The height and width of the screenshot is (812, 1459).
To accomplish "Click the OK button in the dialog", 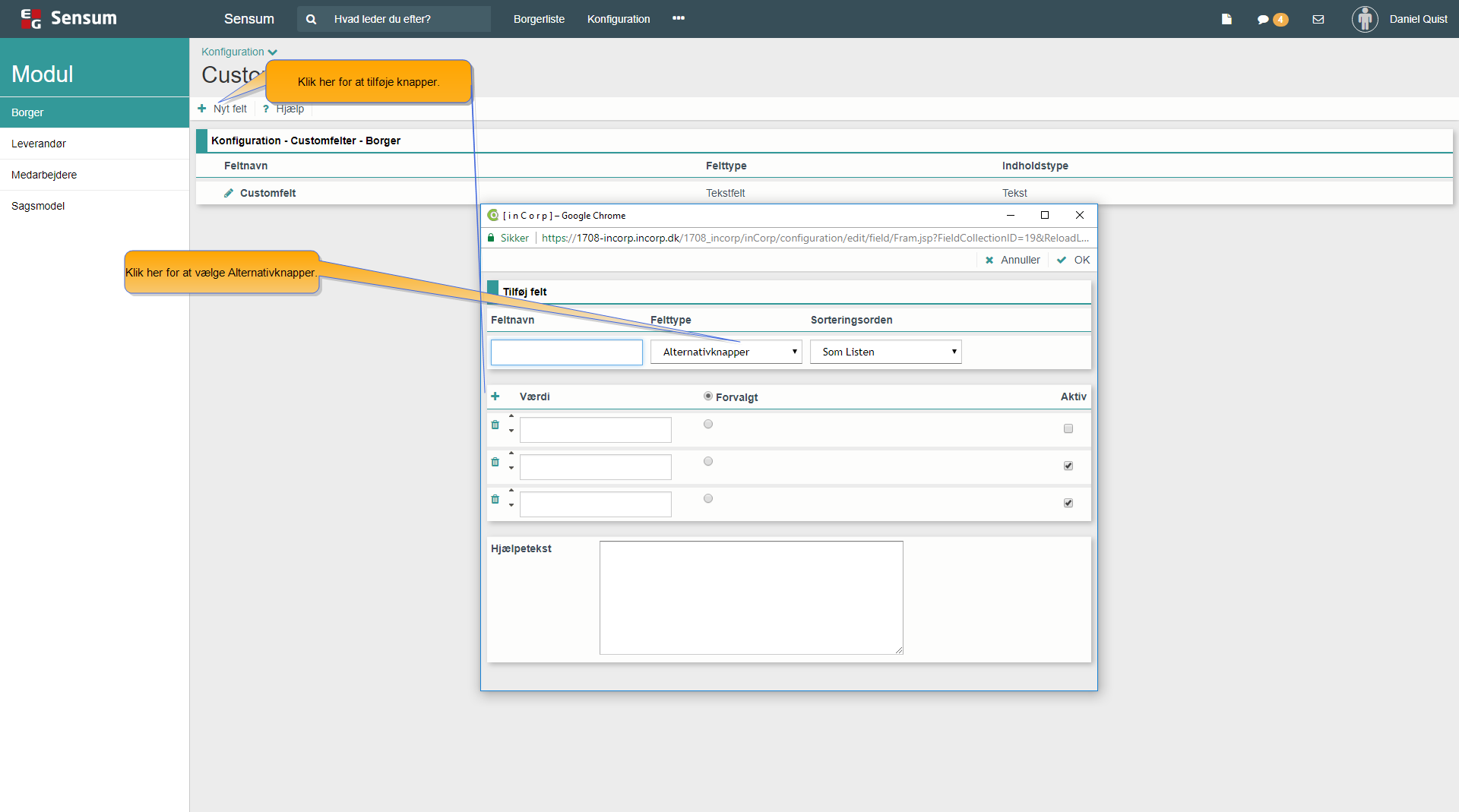I will click(1074, 260).
